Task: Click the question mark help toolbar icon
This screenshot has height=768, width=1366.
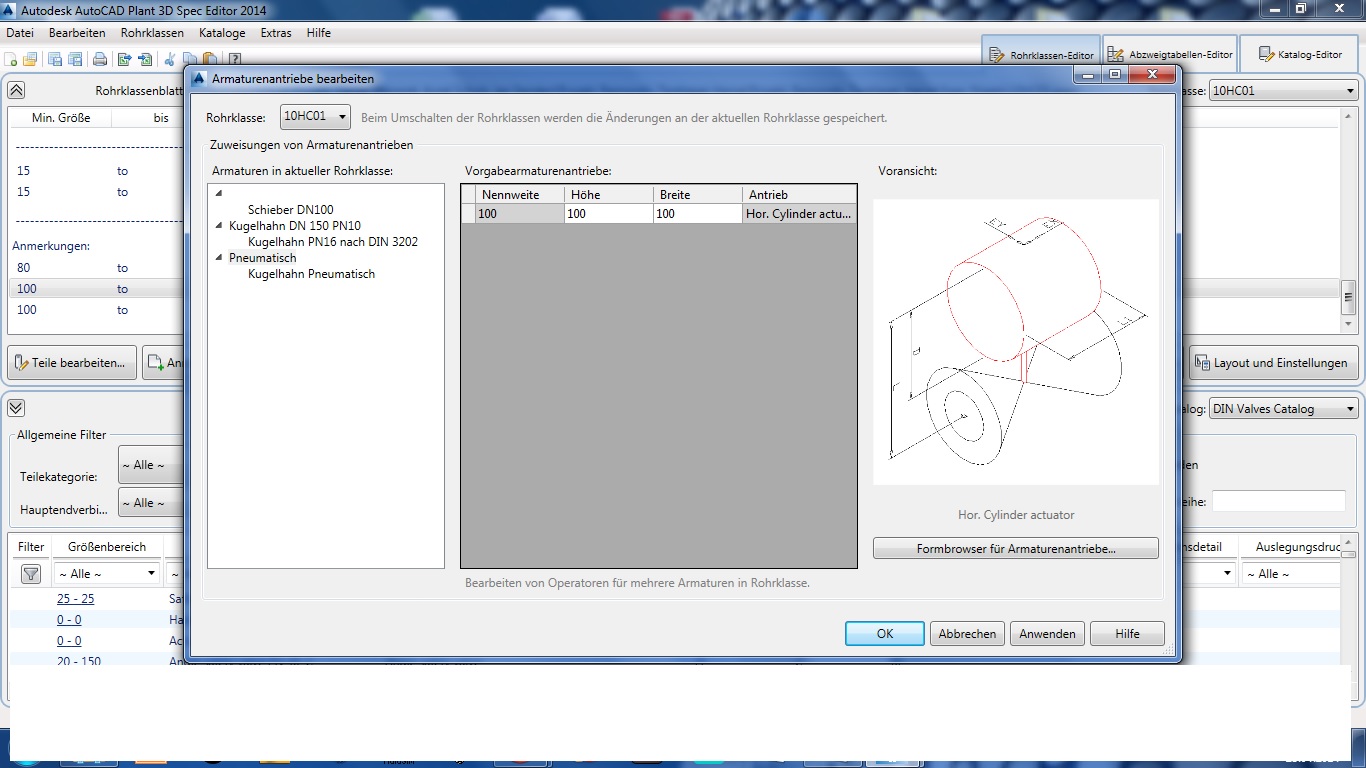Action: point(235,59)
